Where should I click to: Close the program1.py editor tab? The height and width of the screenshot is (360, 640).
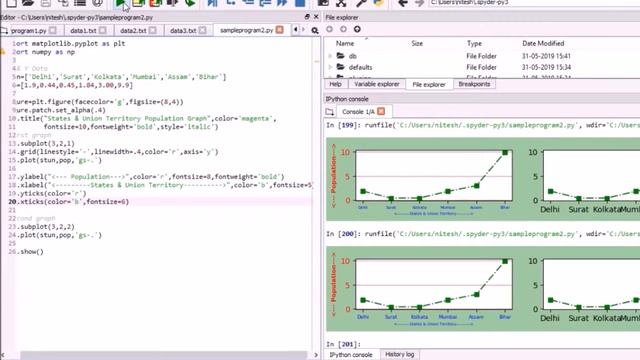tap(53, 30)
